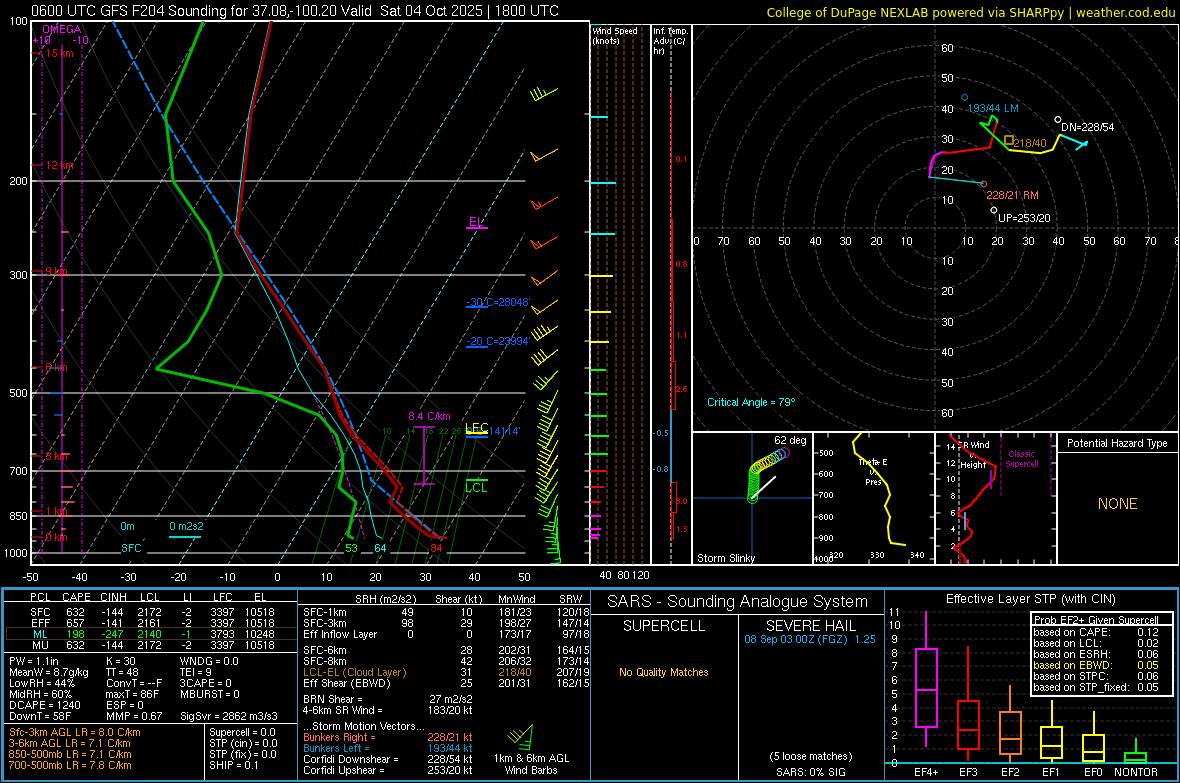Click the UP=253/20 hodograph label
The height and width of the screenshot is (783, 1180).
(x=1023, y=218)
